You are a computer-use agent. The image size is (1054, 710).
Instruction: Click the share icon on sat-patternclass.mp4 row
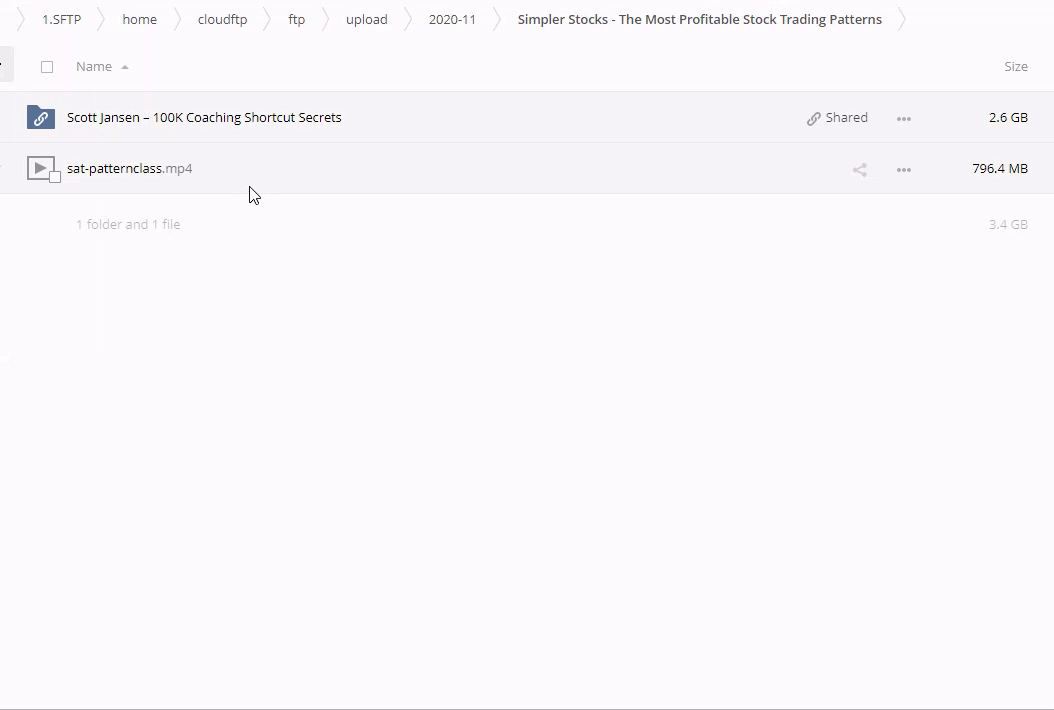pos(859,169)
